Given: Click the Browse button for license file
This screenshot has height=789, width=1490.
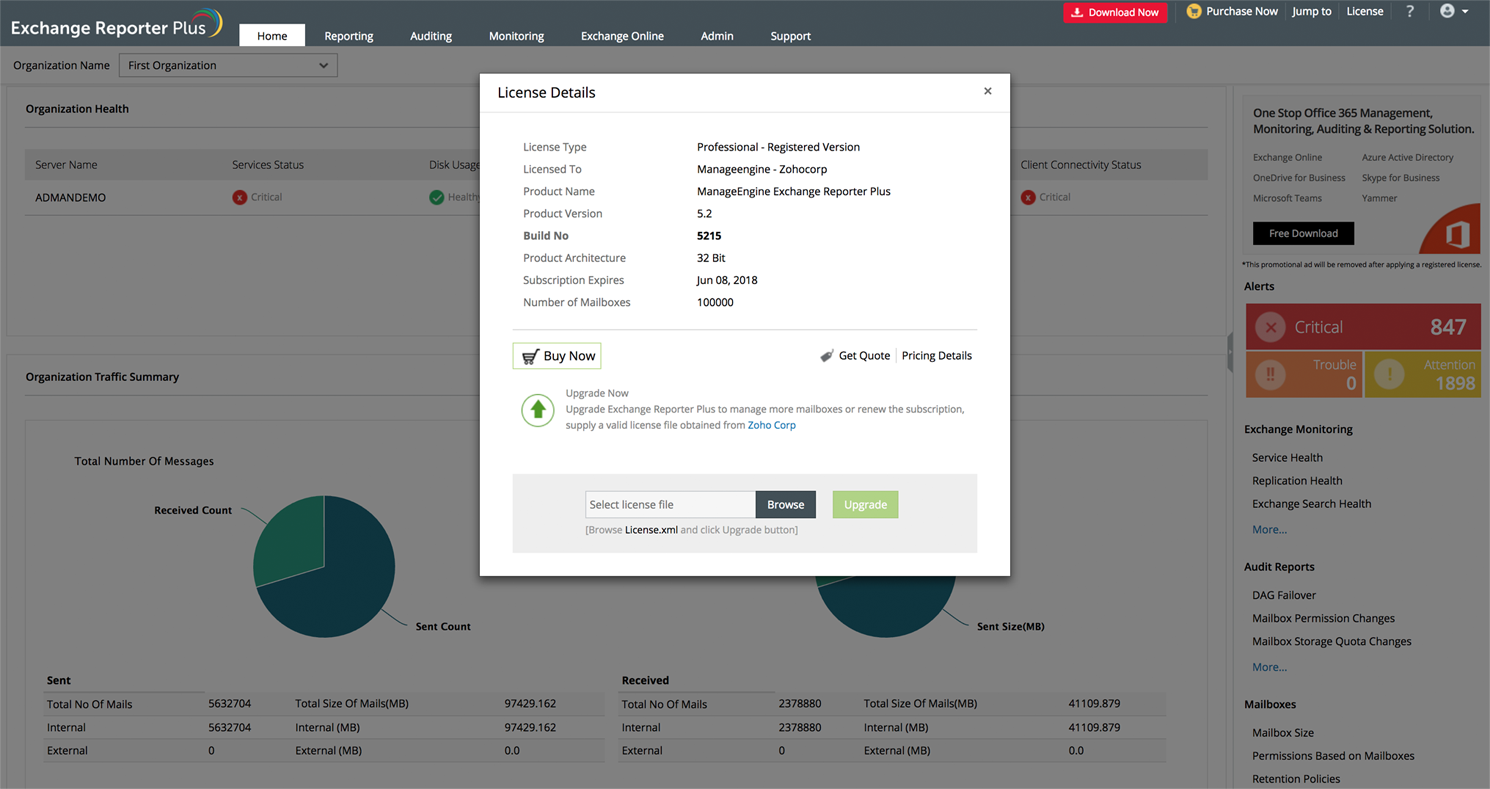Looking at the screenshot, I should point(786,505).
